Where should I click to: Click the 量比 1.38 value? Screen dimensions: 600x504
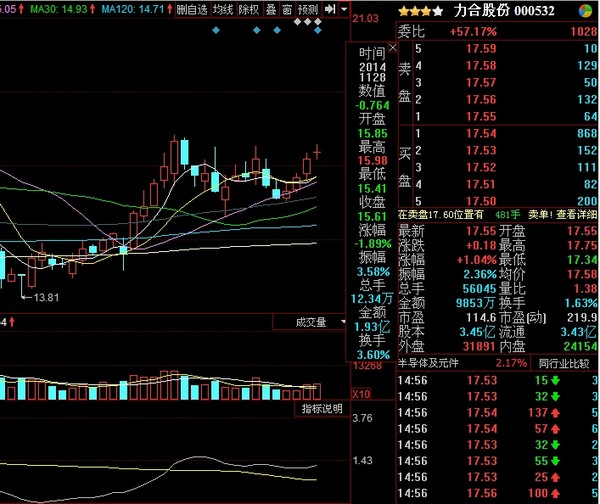585,288
